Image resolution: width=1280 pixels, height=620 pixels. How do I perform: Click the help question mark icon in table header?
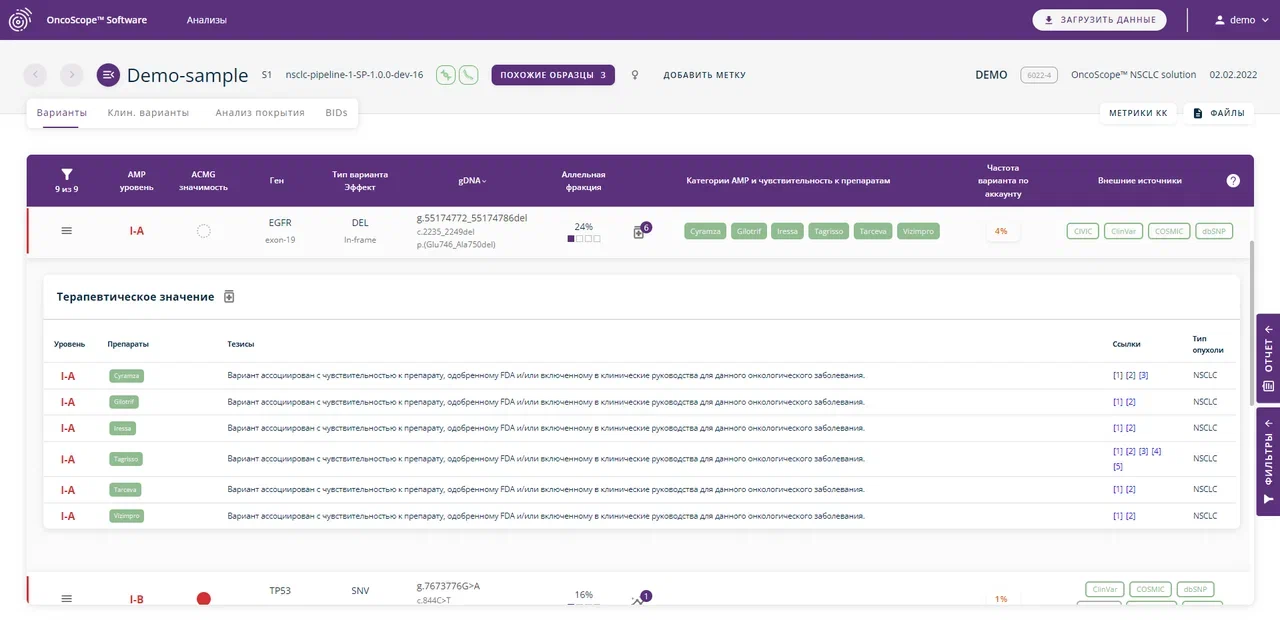(x=1233, y=181)
